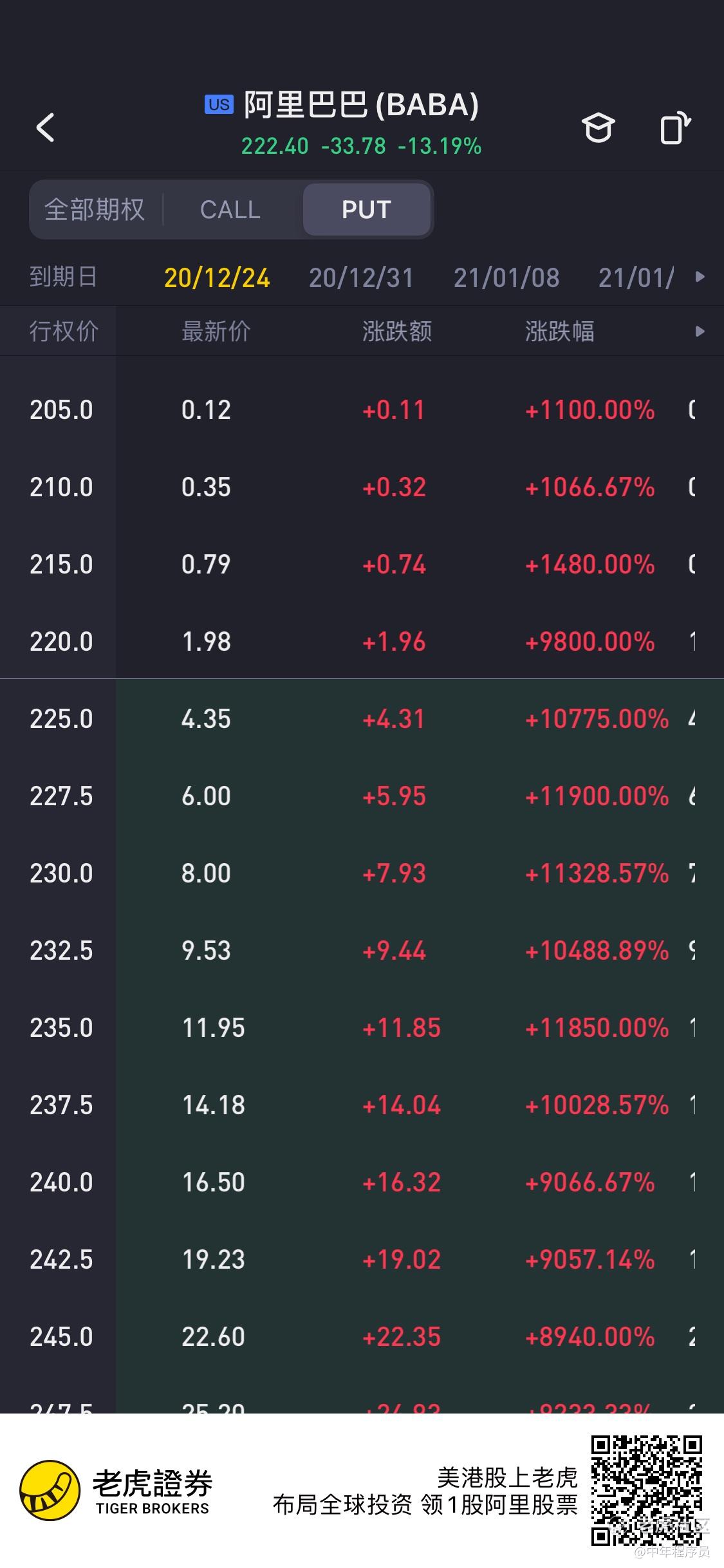724x1568 pixels.
Task: Open the graduation cap tutorial icon
Action: 598,127
